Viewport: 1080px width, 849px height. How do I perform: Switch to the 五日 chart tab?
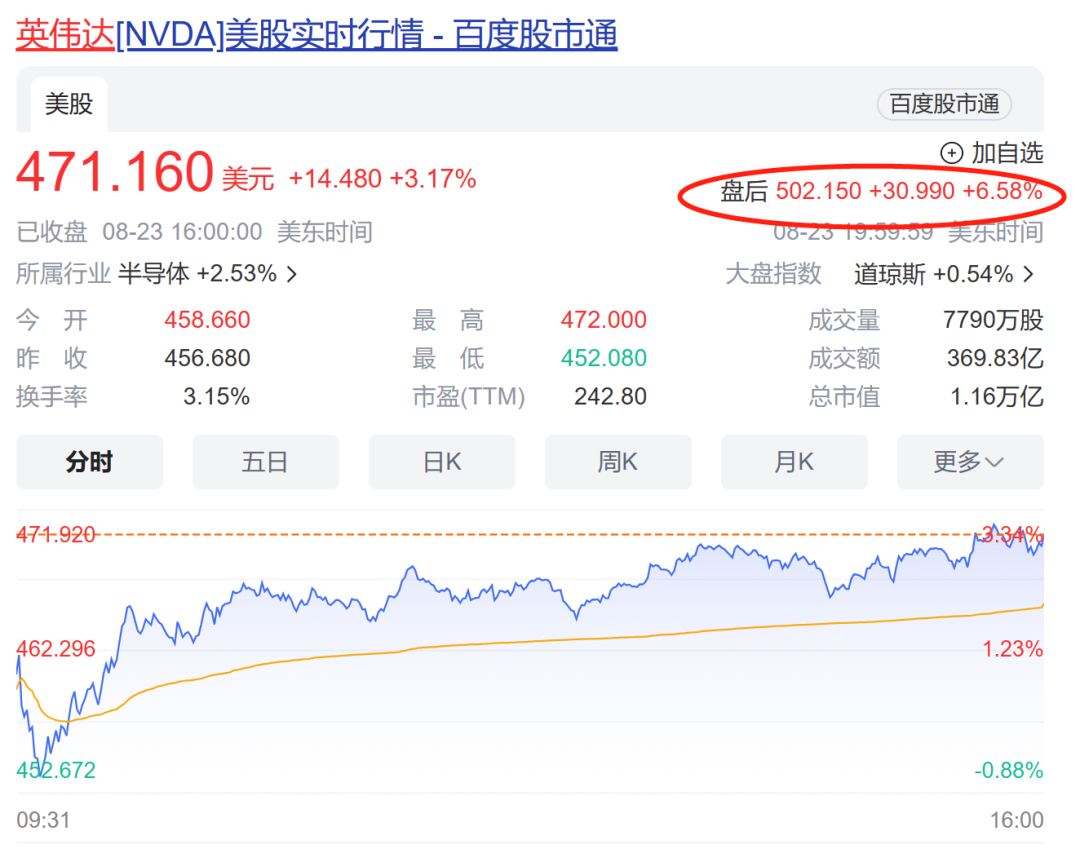pyautogui.click(x=266, y=462)
